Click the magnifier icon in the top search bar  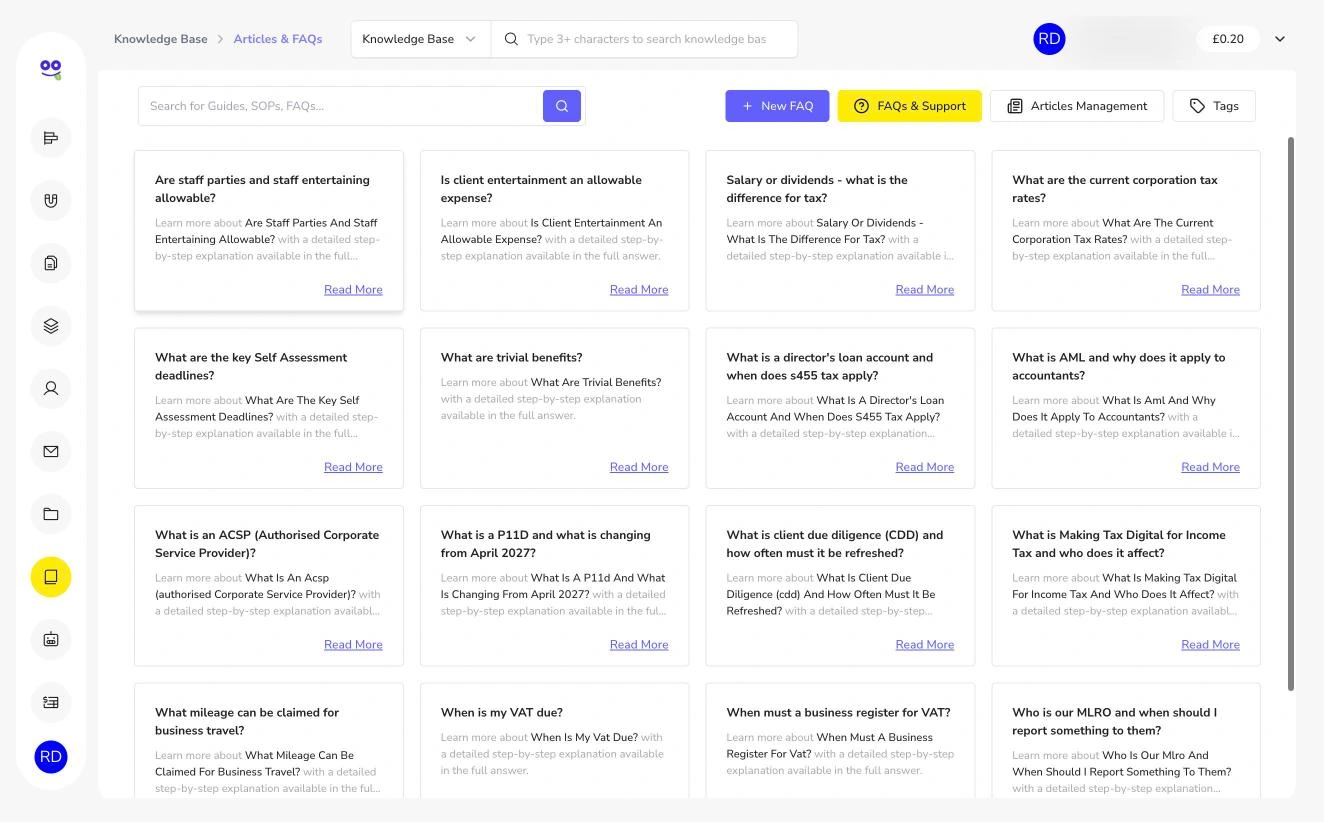click(511, 39)
